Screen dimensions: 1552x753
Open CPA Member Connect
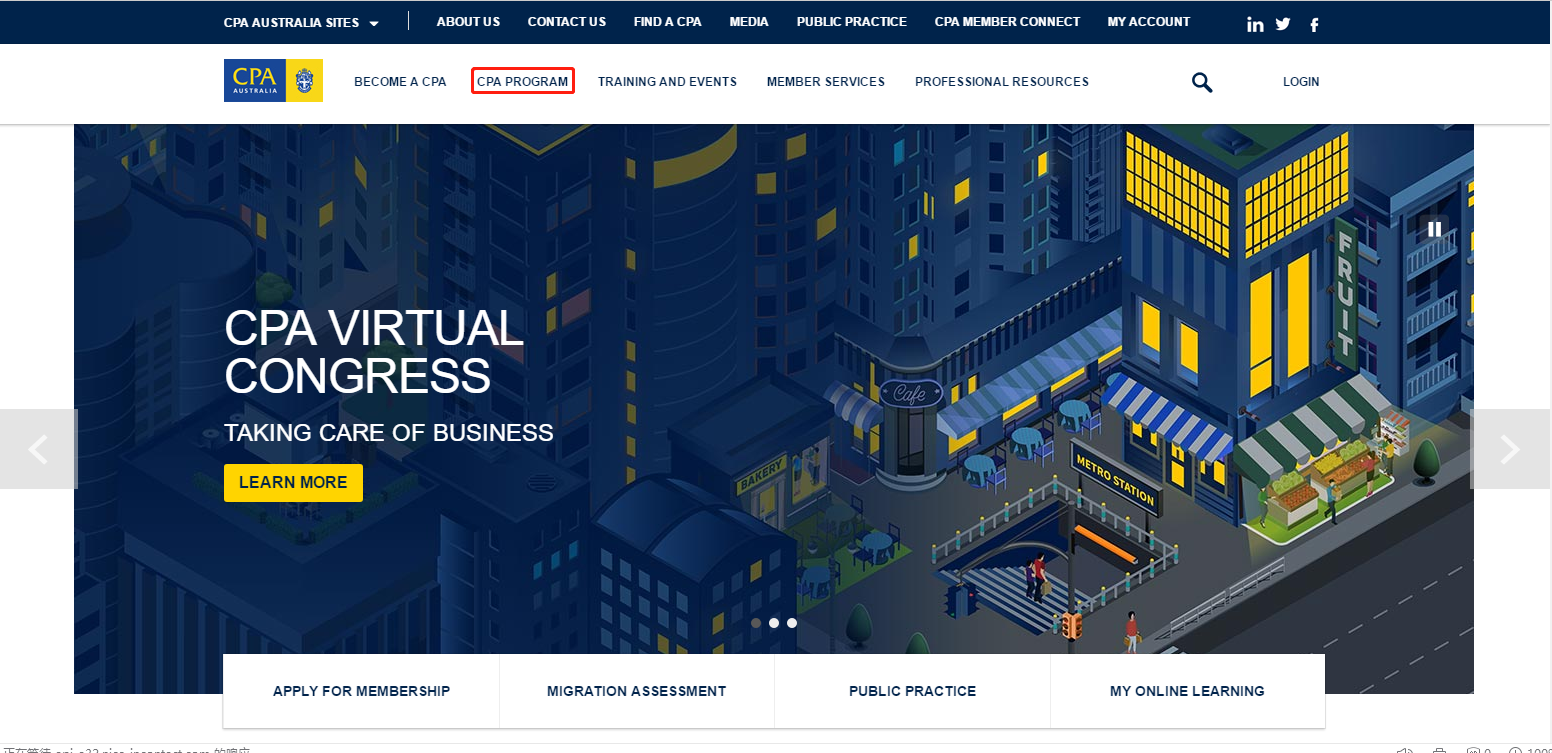[x=1007, y=22]
